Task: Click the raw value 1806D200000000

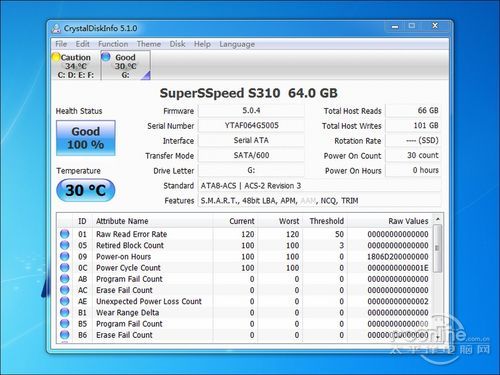Action: coord(398,257)
